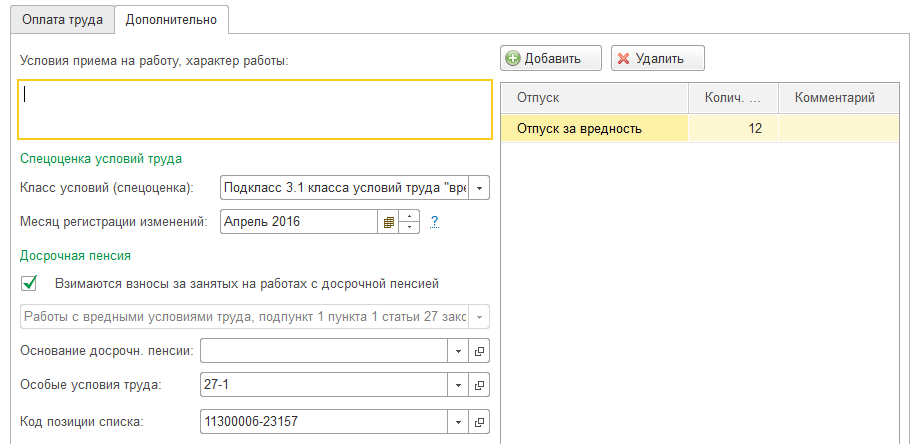Viewport: 924px width, 444px height.
Task: Expand the 'Особые условия труда' dropdown
Action: (460, 386)
